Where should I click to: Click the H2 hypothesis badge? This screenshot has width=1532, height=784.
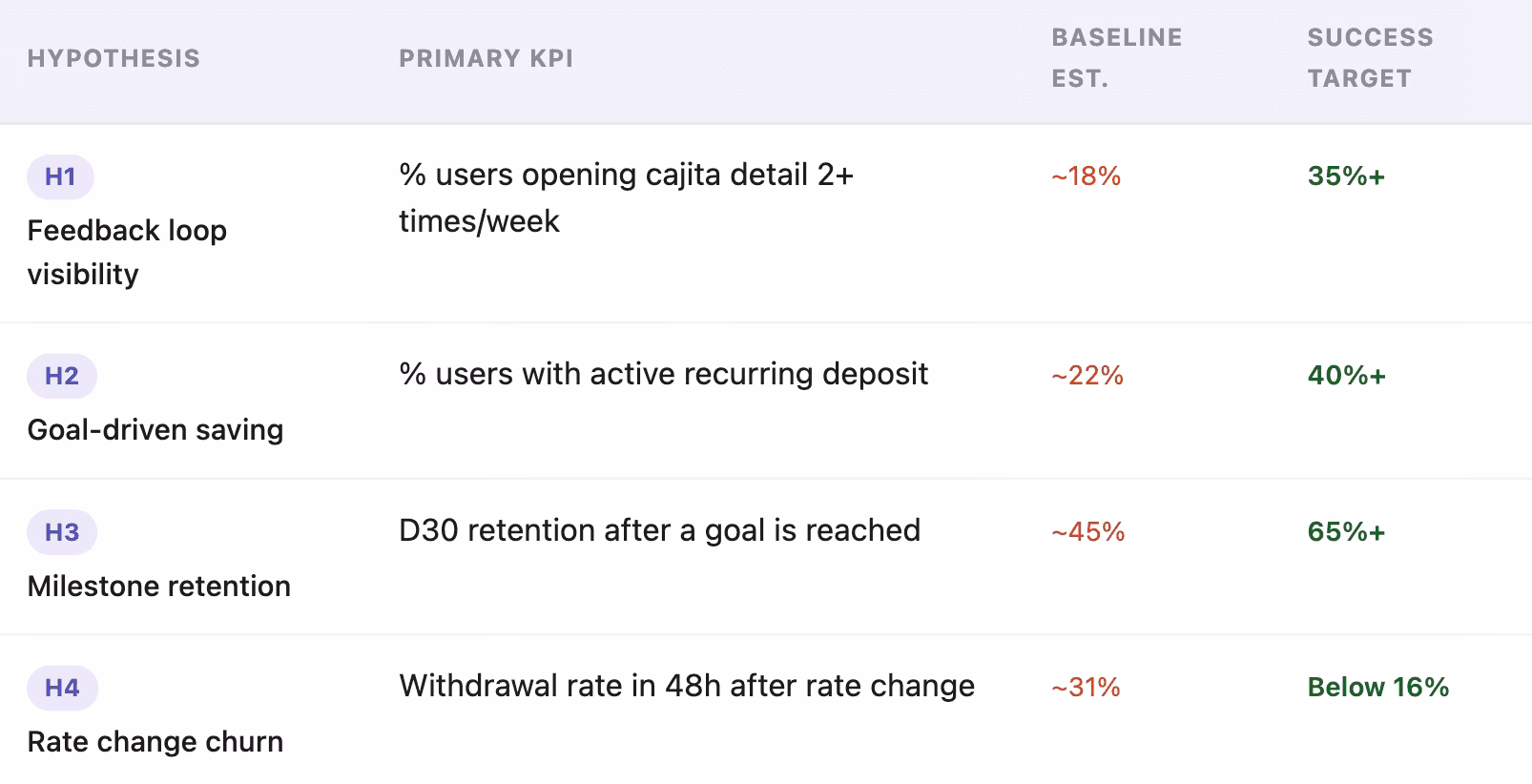(62, 376)
